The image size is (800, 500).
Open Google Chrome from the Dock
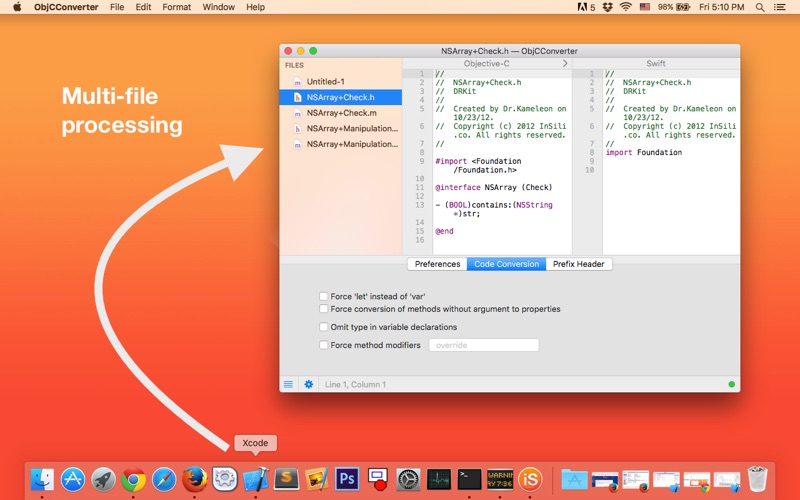134,480
